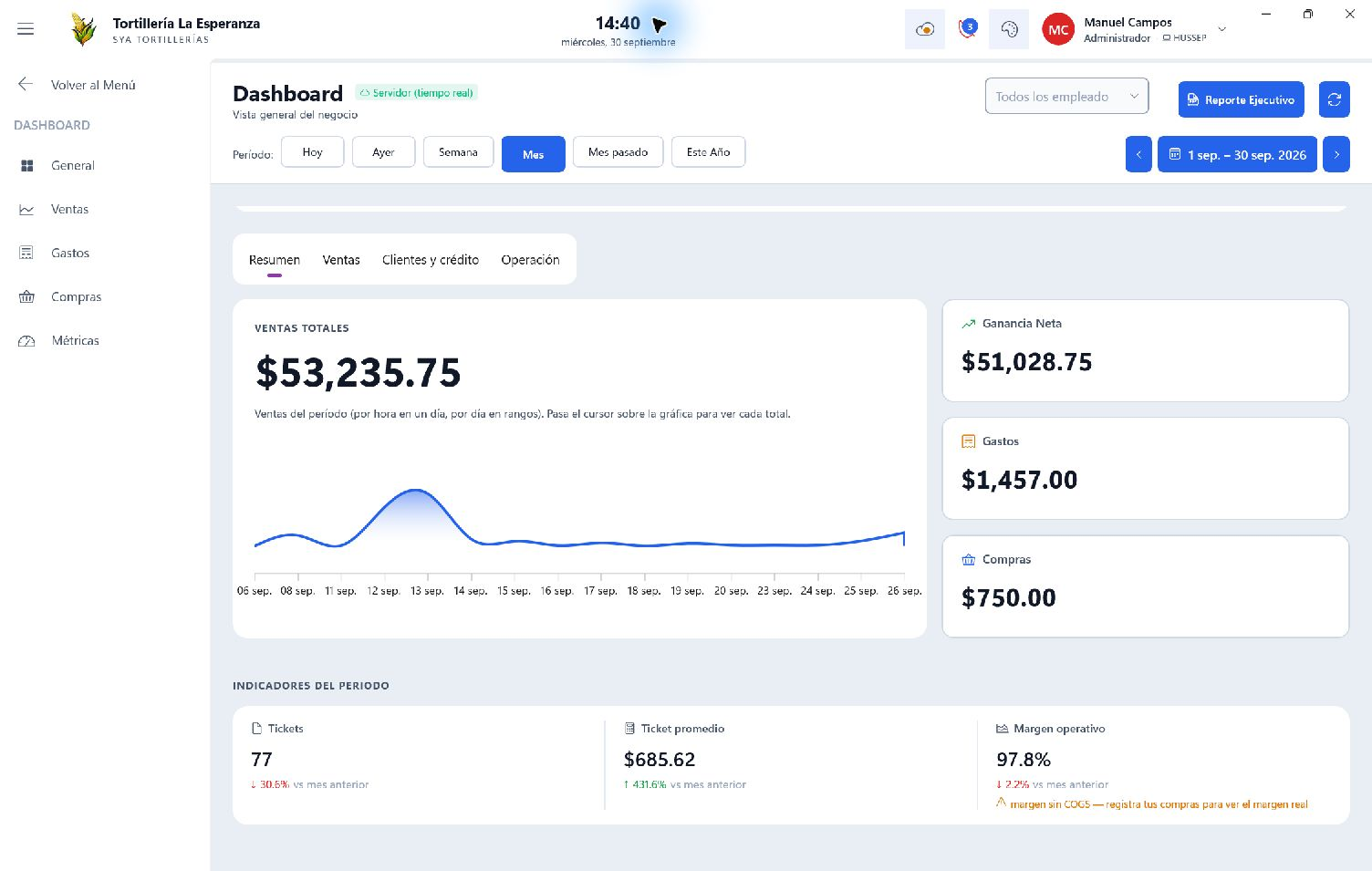
Task: Click the $53,235.75 total sales value
Action: click(x=358, y=373)
